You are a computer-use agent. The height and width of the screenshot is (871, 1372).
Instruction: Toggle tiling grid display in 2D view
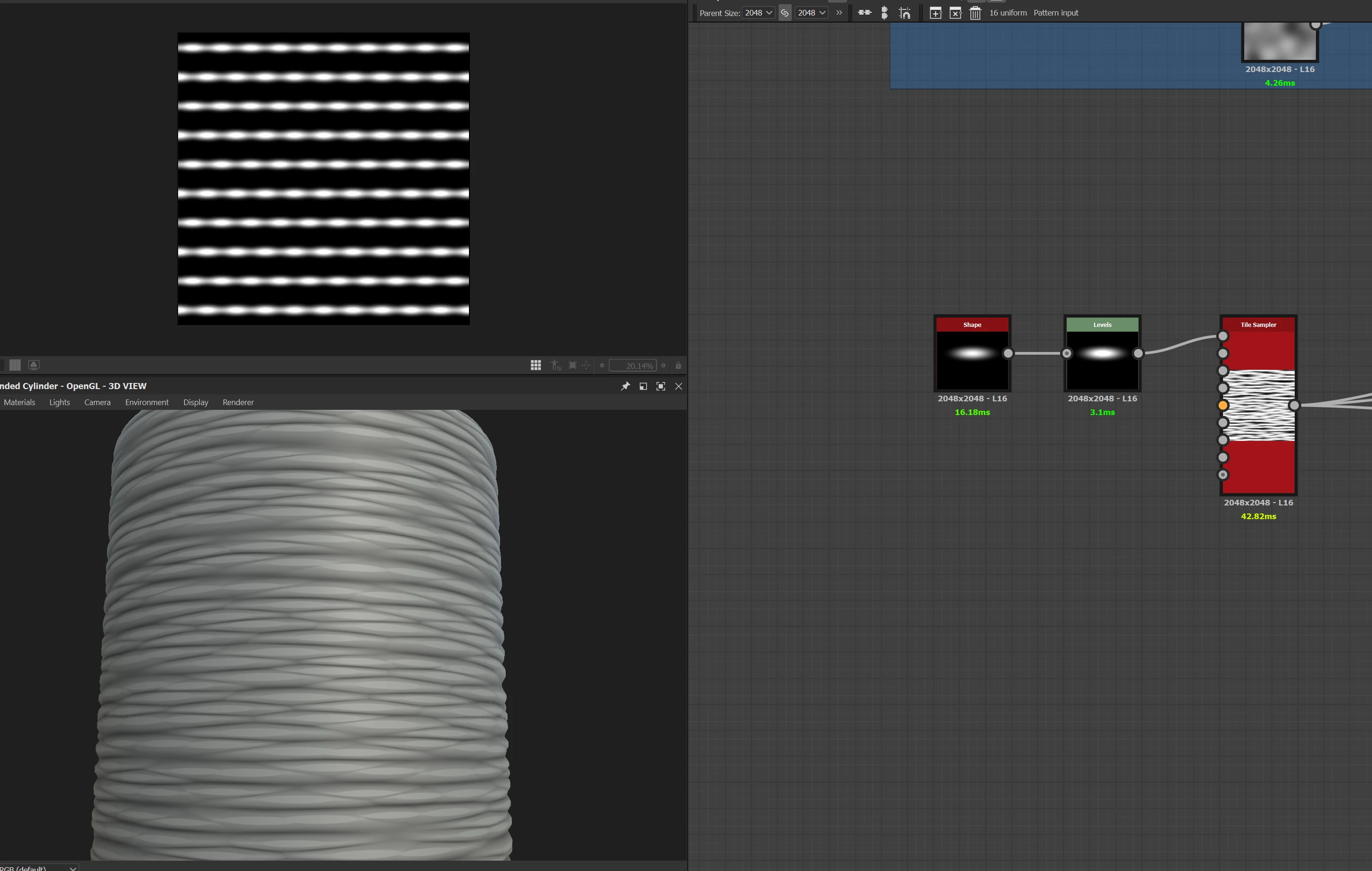click(535, 366)
